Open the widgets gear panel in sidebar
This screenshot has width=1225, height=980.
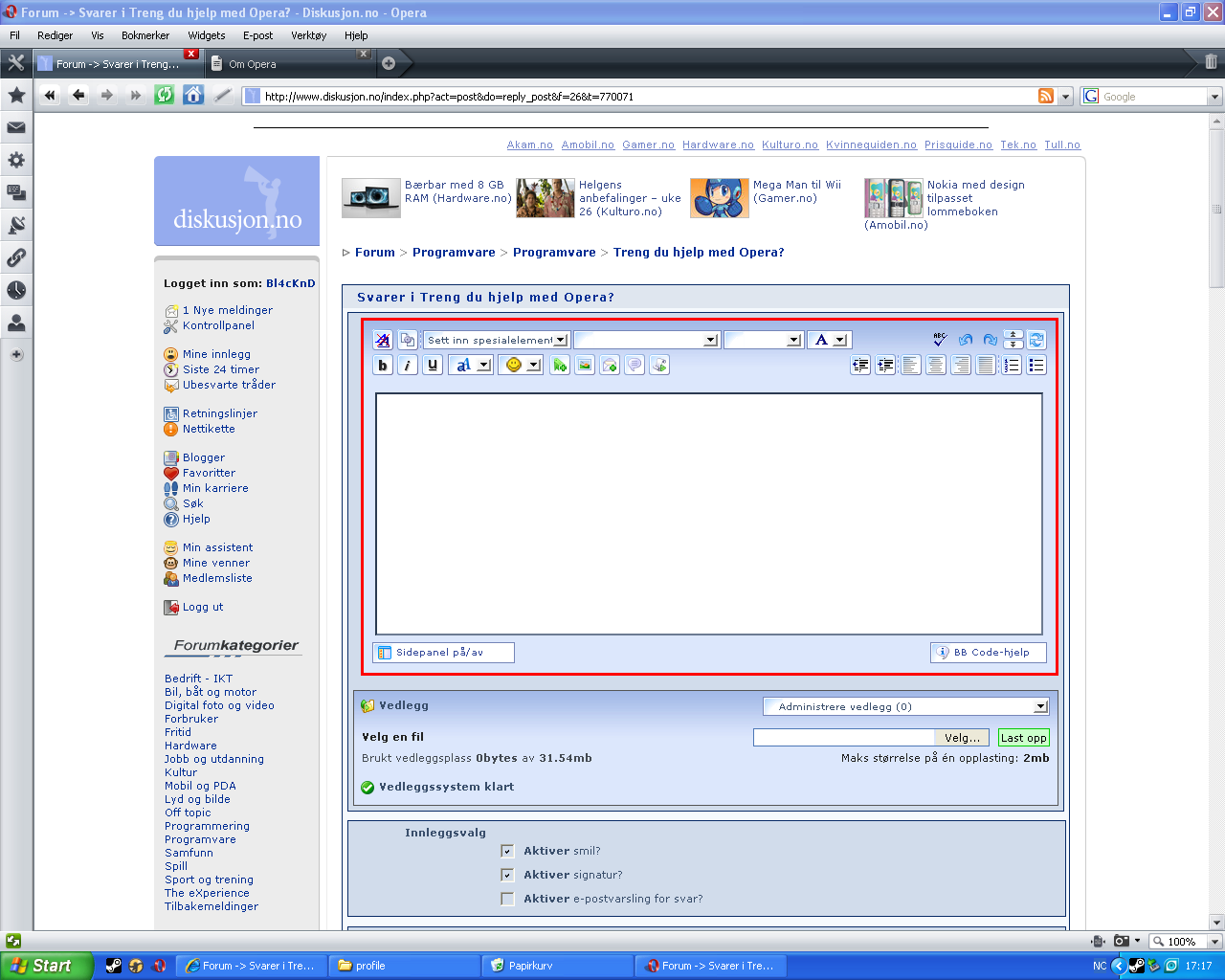pyautogui.click(x=16, y=160)
